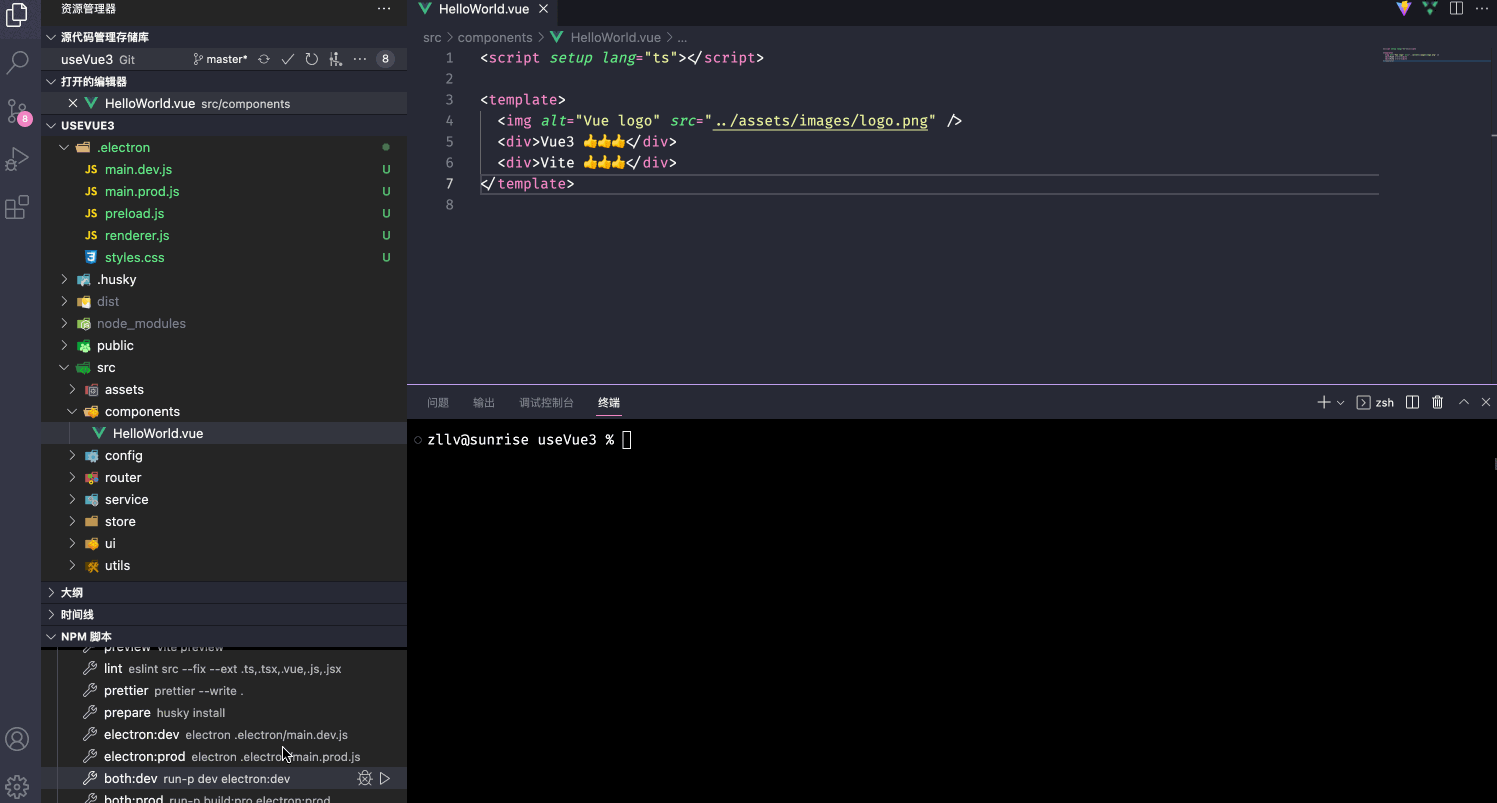Image resolution: width=1497 pixels, height=803 pixels.
Task: Synchronize changes for useVue3 repository
Action: point(264,59)
